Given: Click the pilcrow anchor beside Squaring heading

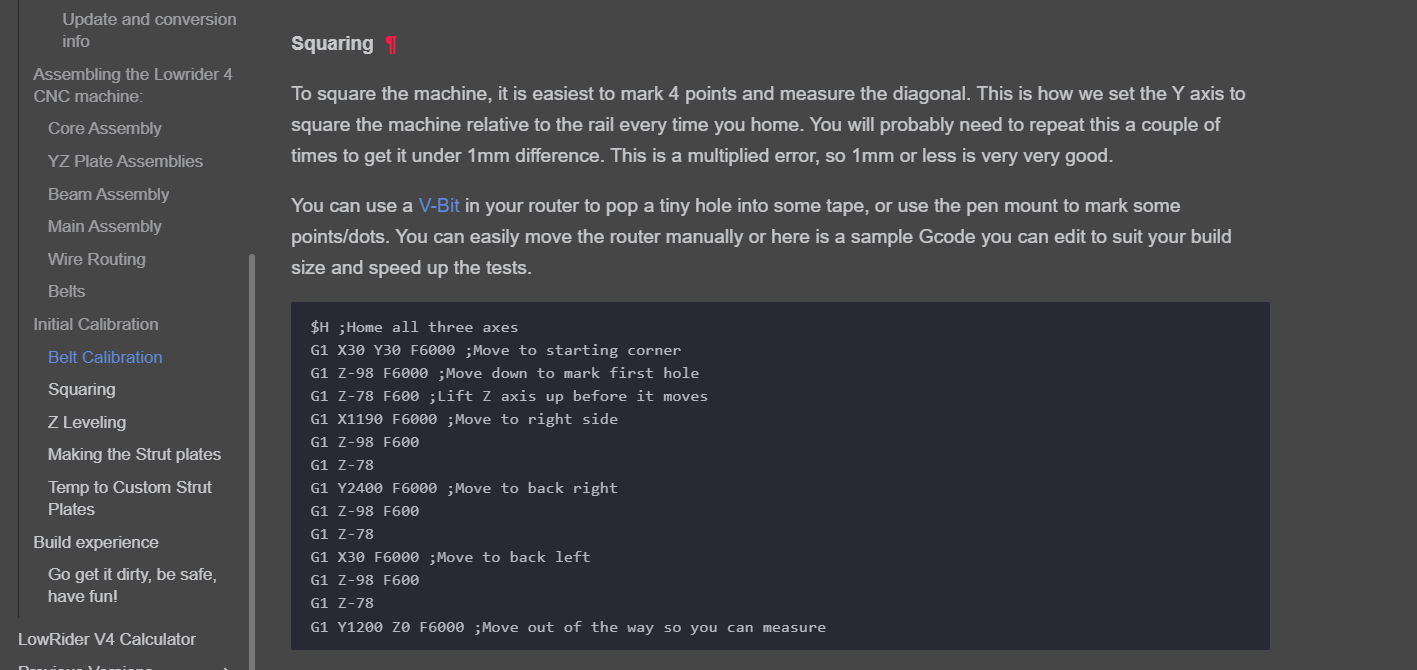Looking at the screenshot, I should pyautogui.click(x=391, y=44).
